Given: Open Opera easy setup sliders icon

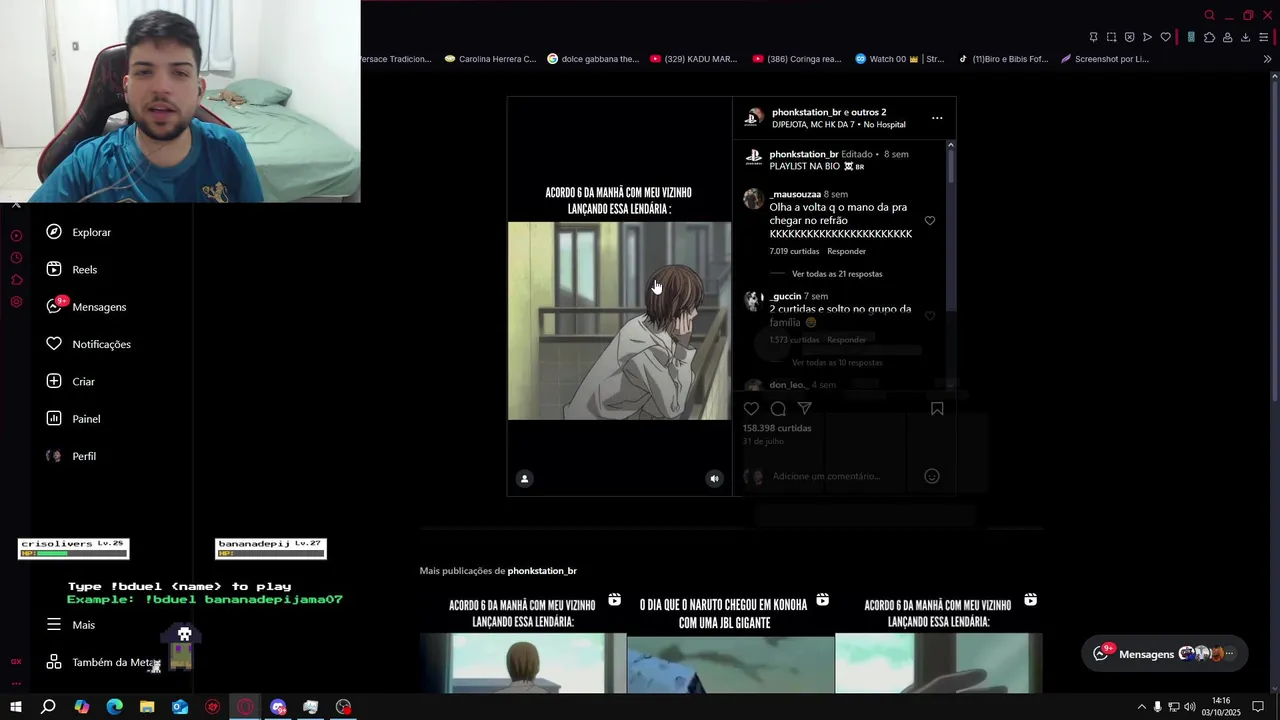Looking at the screenshot, I should (1264, 37).
